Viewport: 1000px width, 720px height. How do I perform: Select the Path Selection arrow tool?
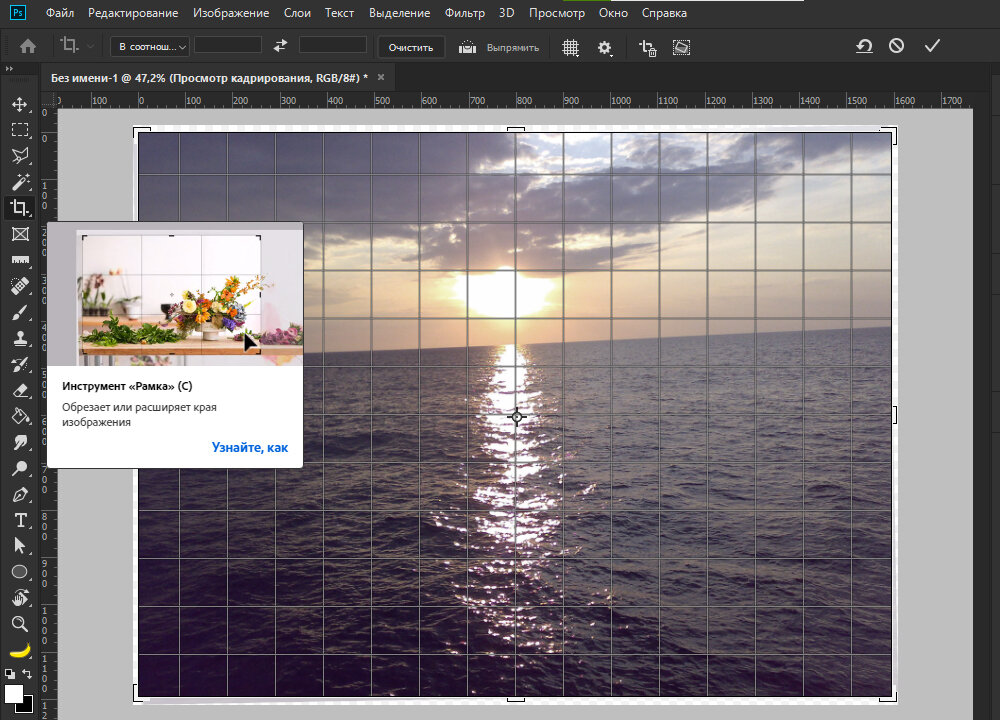point(20,546)
